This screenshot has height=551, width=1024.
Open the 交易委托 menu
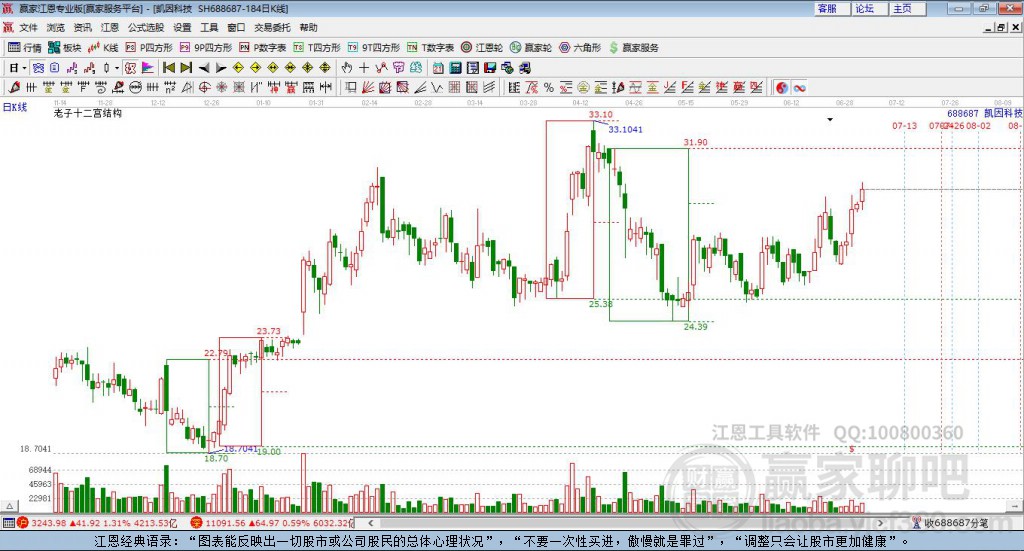(x=272, y=27)
